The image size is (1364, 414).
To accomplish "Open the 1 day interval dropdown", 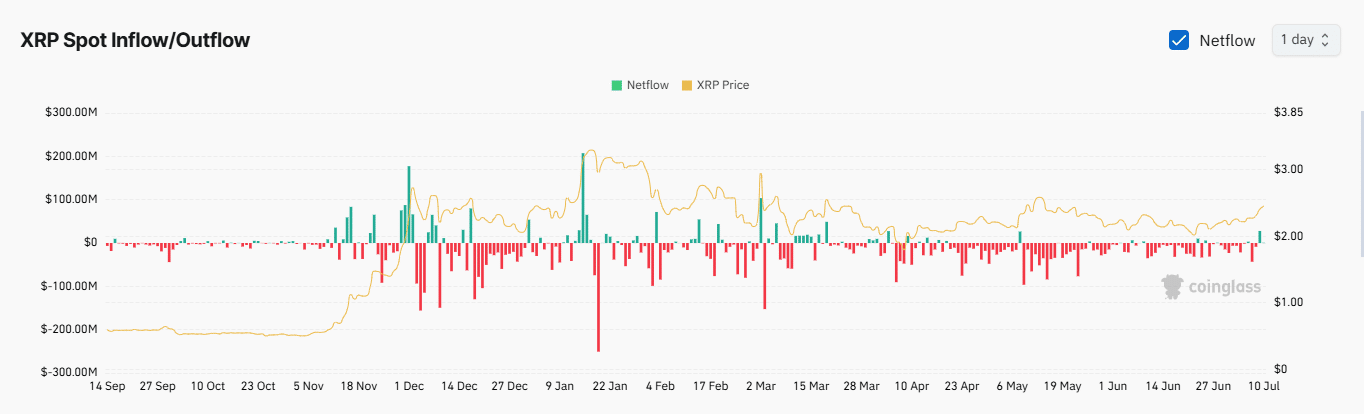I will pyautogui.click(x=1306, y=40).
